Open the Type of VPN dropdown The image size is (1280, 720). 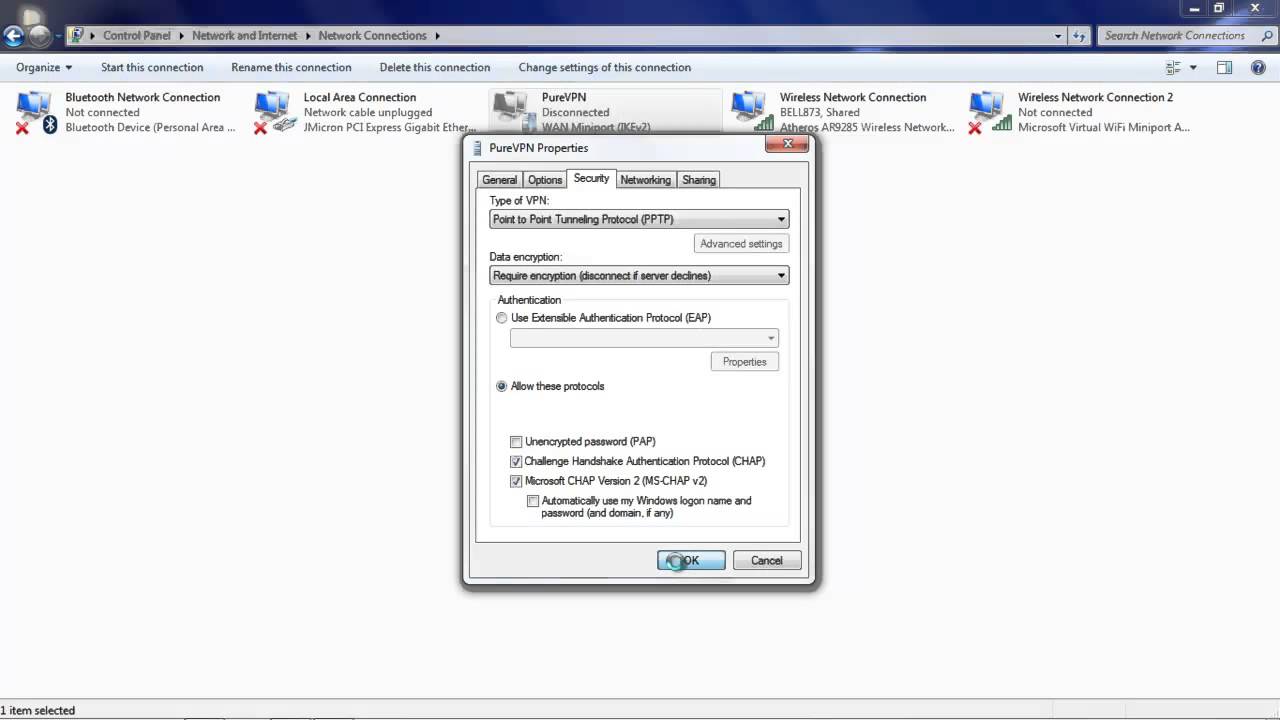(x=639, y=219)
